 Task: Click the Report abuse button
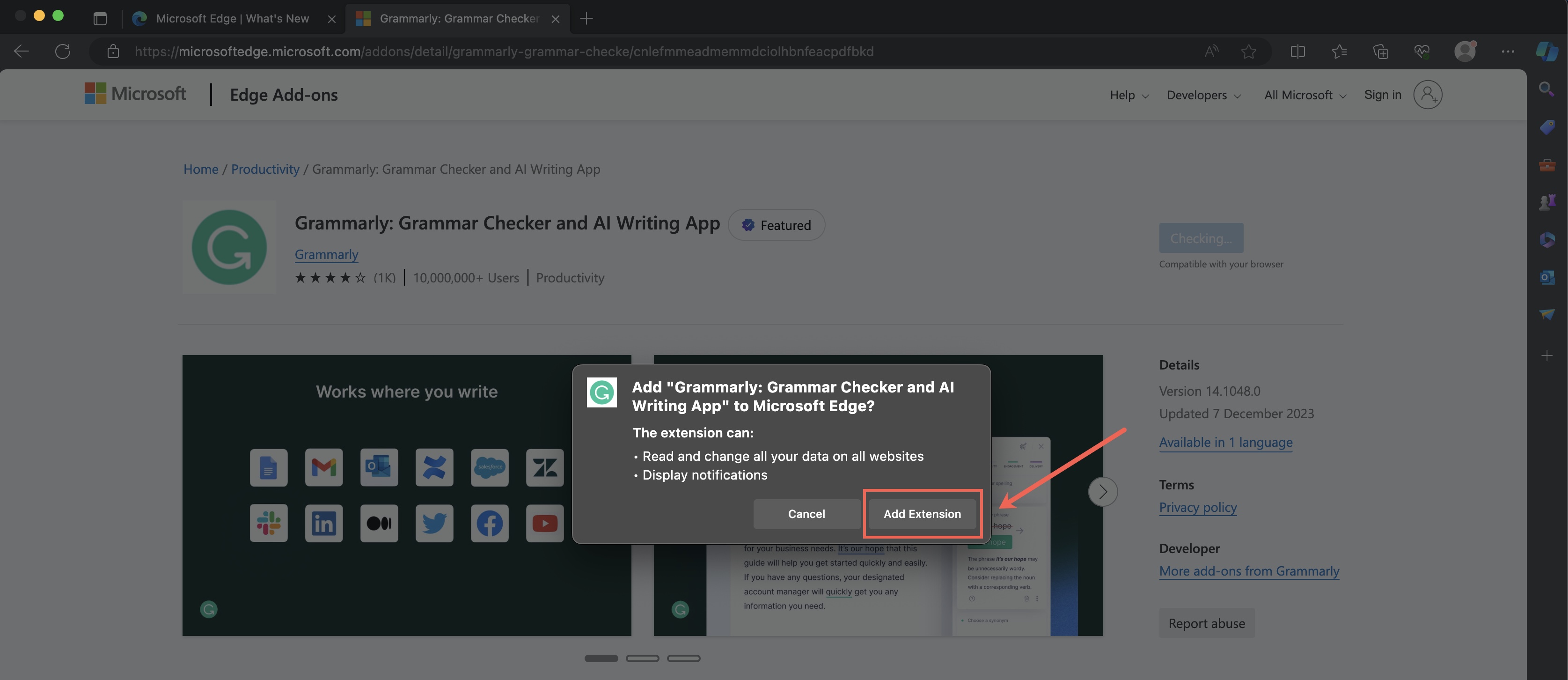point(1207,623)
